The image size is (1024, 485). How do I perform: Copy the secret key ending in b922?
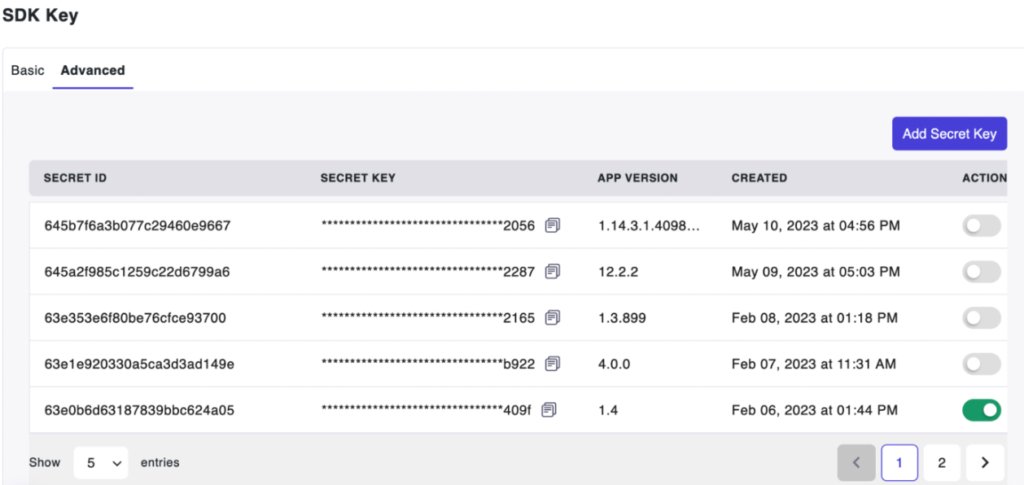553,364
